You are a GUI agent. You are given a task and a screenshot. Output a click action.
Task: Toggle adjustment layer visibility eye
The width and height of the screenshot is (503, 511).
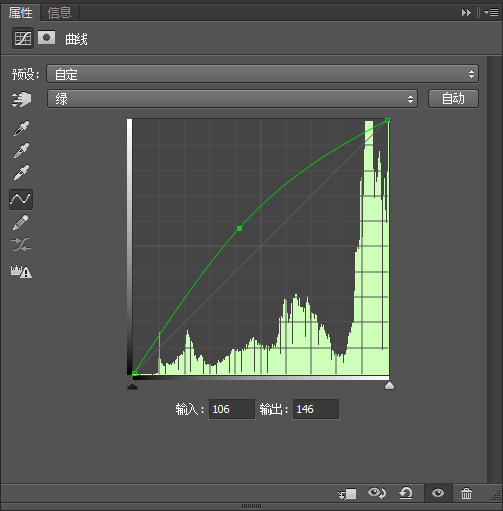[438, 493]
